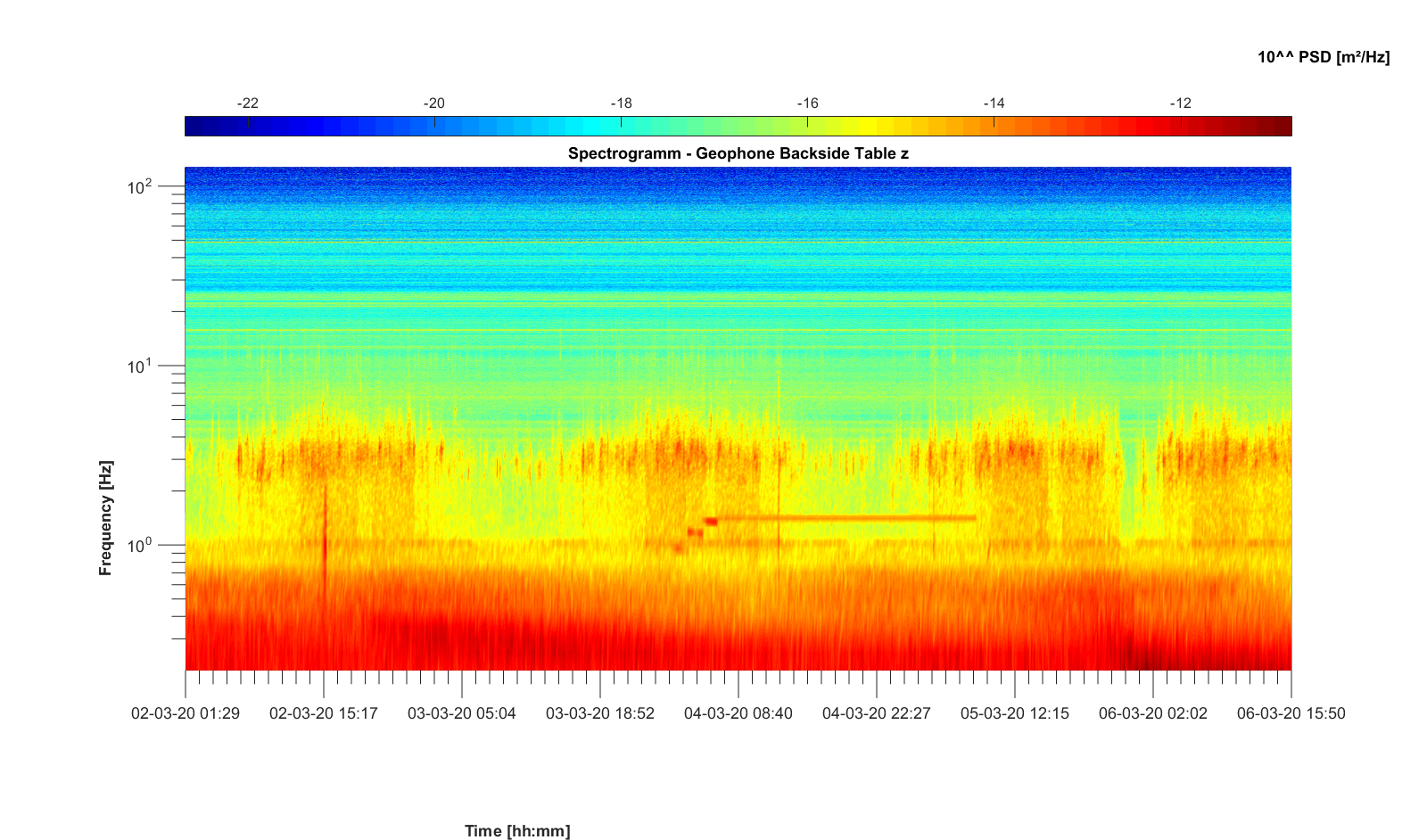The width and height of the screenshot is (1427, 840).
Task: Click the '06-03-20 15:50' time tick label
Action: tap(1291, 713)
